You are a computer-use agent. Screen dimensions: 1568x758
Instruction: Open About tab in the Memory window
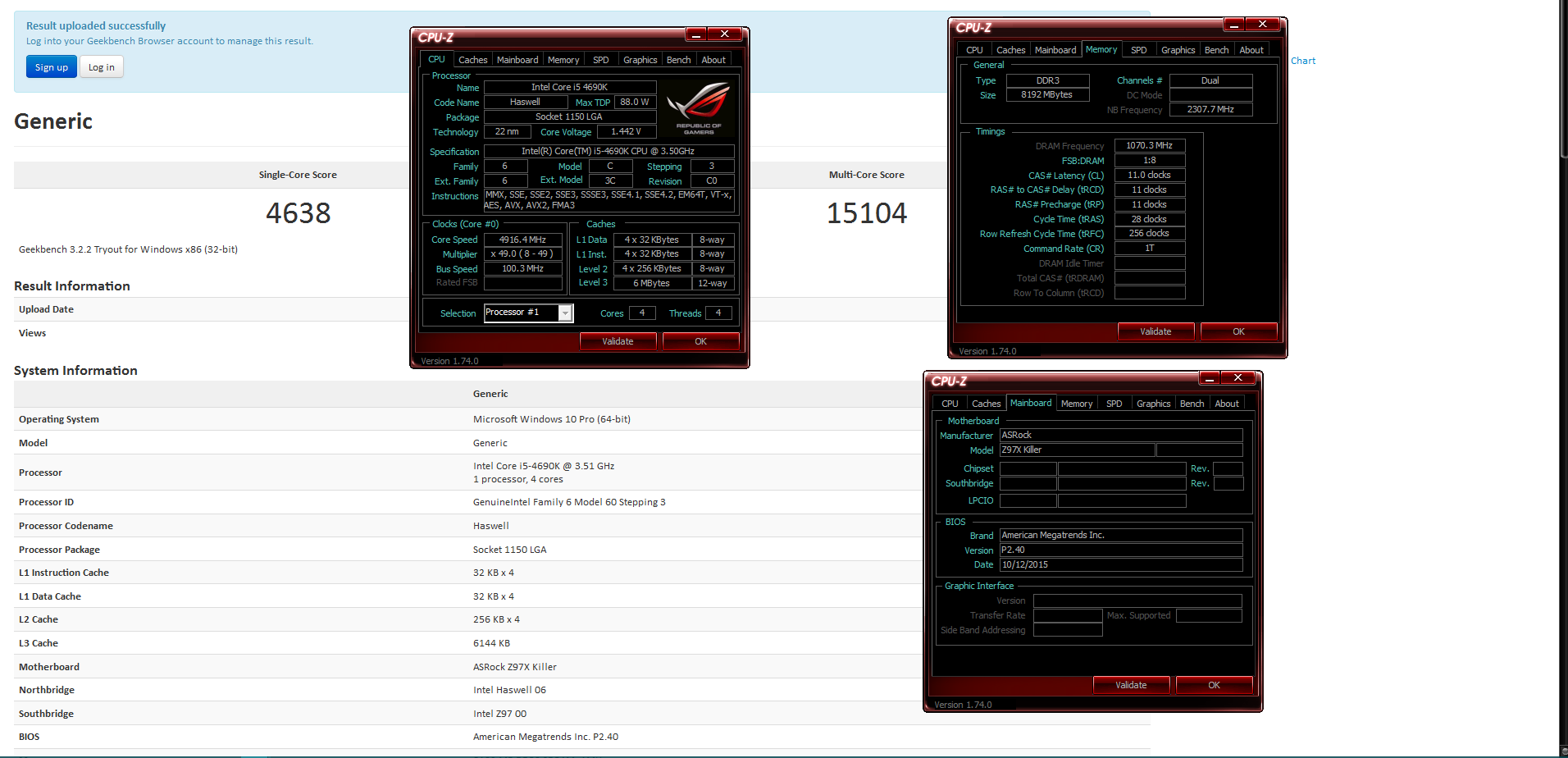pos(1251,50)
